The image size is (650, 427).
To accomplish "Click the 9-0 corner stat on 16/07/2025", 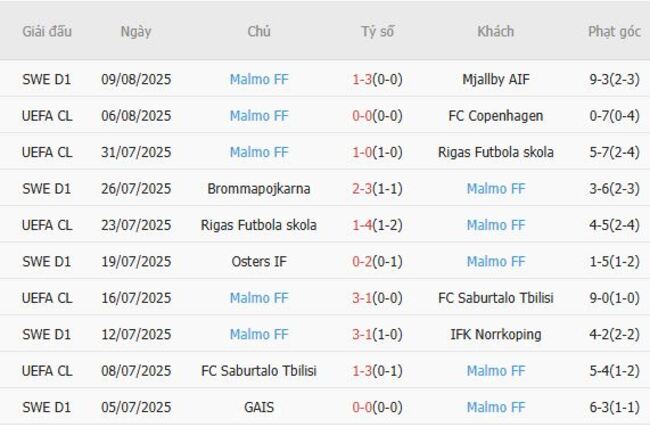I will (598, 298).
